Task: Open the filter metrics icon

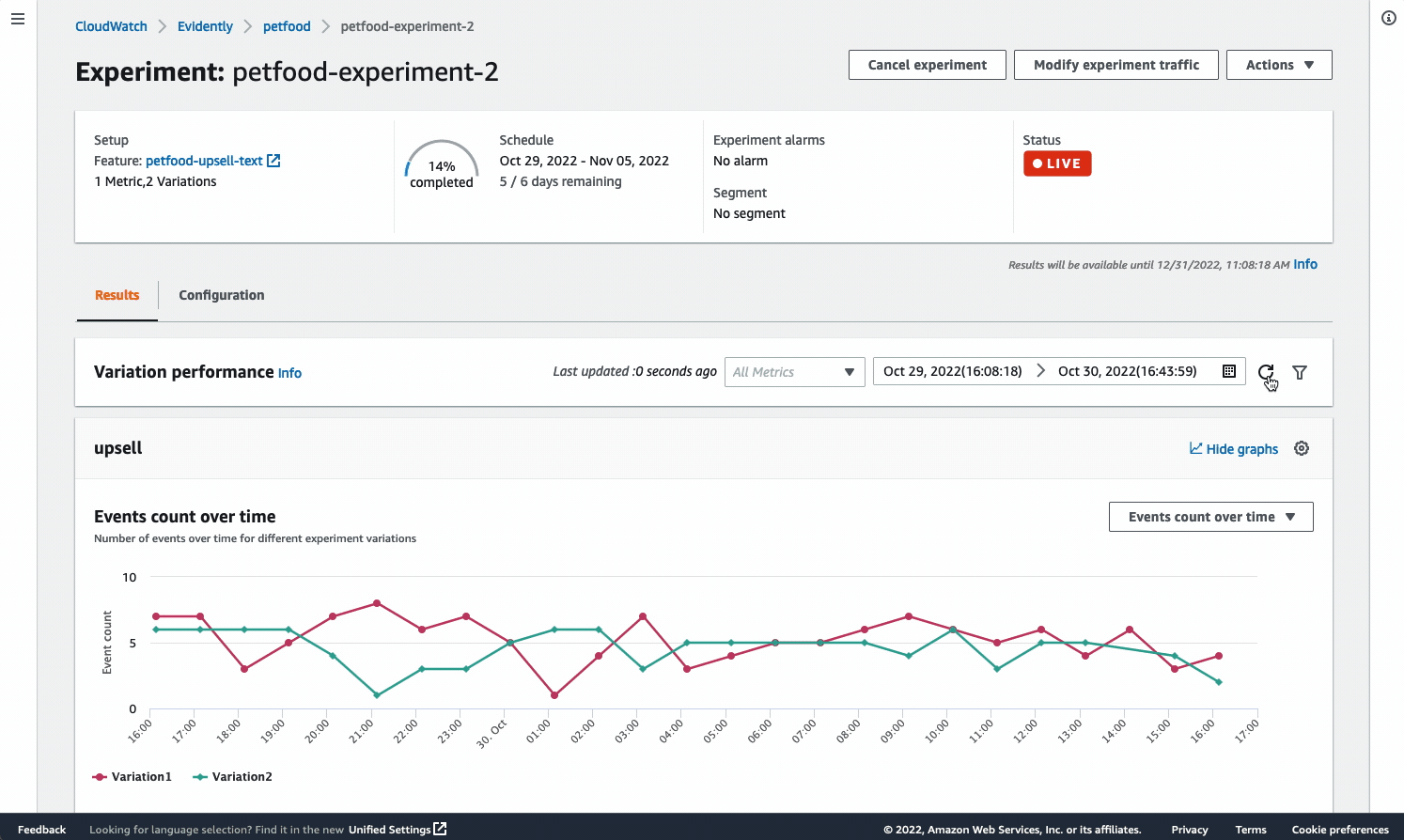Action: pyautogui.click(x=1300, y=372)
